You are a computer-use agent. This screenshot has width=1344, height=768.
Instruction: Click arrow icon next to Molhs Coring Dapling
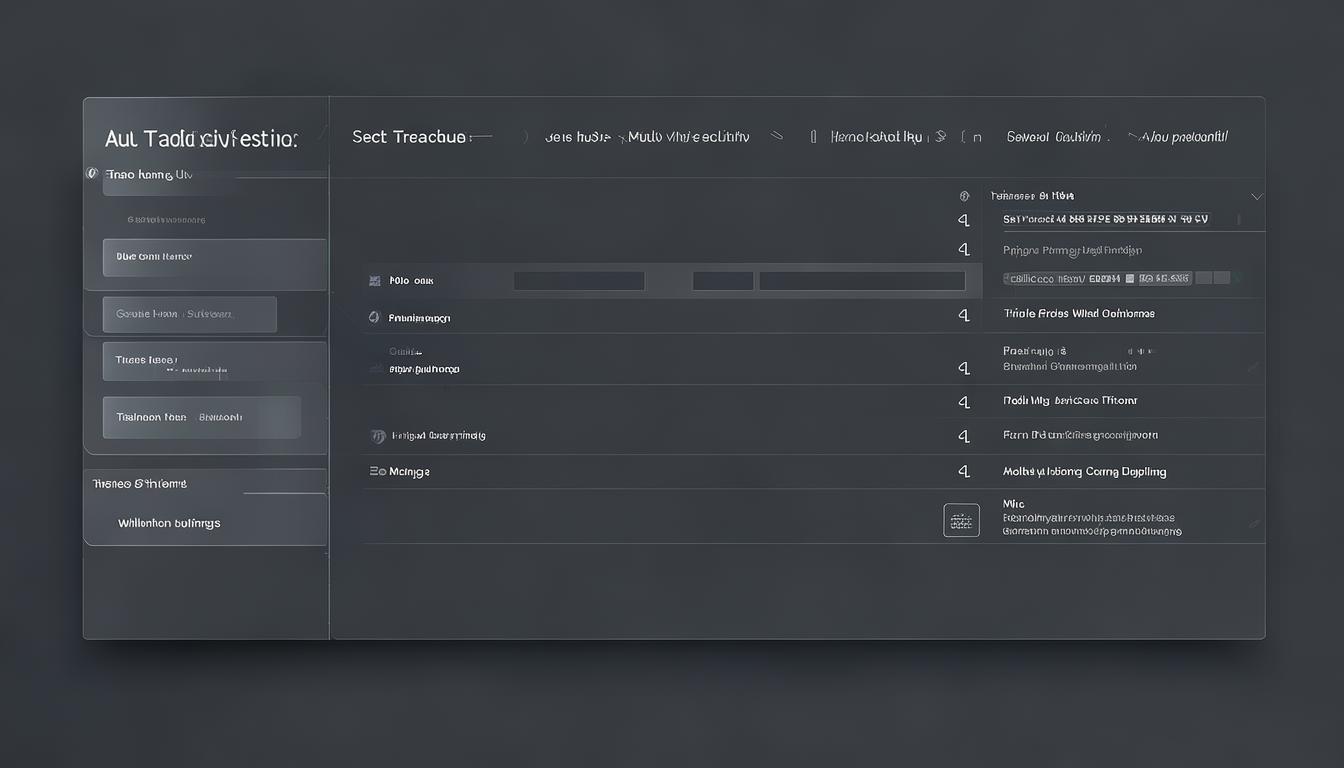point(963,470)
